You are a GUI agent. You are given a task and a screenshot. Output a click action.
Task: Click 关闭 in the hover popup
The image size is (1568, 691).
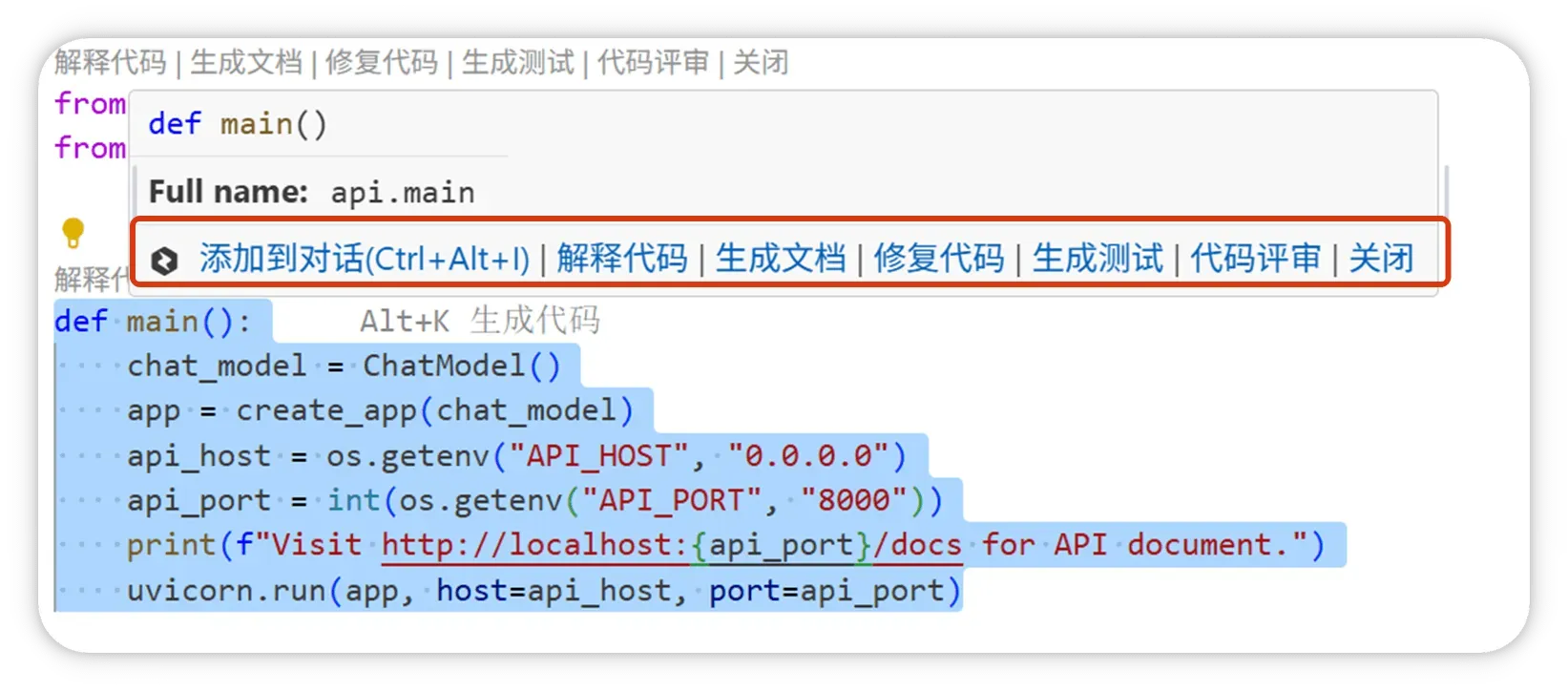pyautogui.click(x=1380, y=259)
